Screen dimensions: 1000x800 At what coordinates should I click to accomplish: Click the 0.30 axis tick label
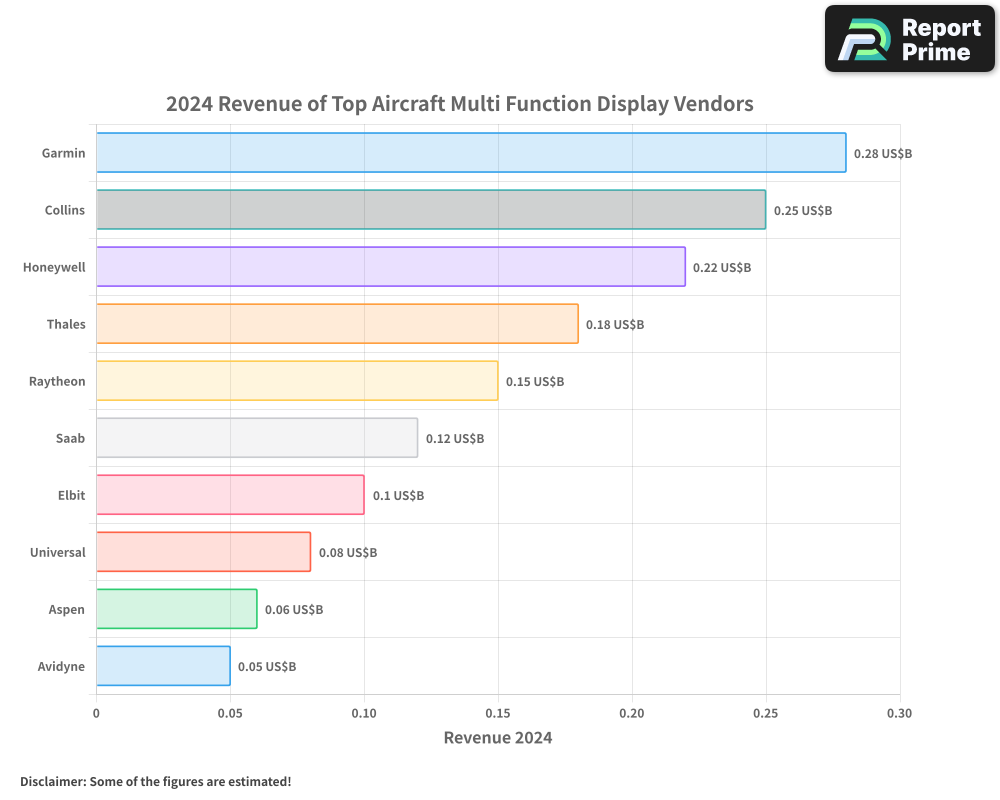(899, 714)
